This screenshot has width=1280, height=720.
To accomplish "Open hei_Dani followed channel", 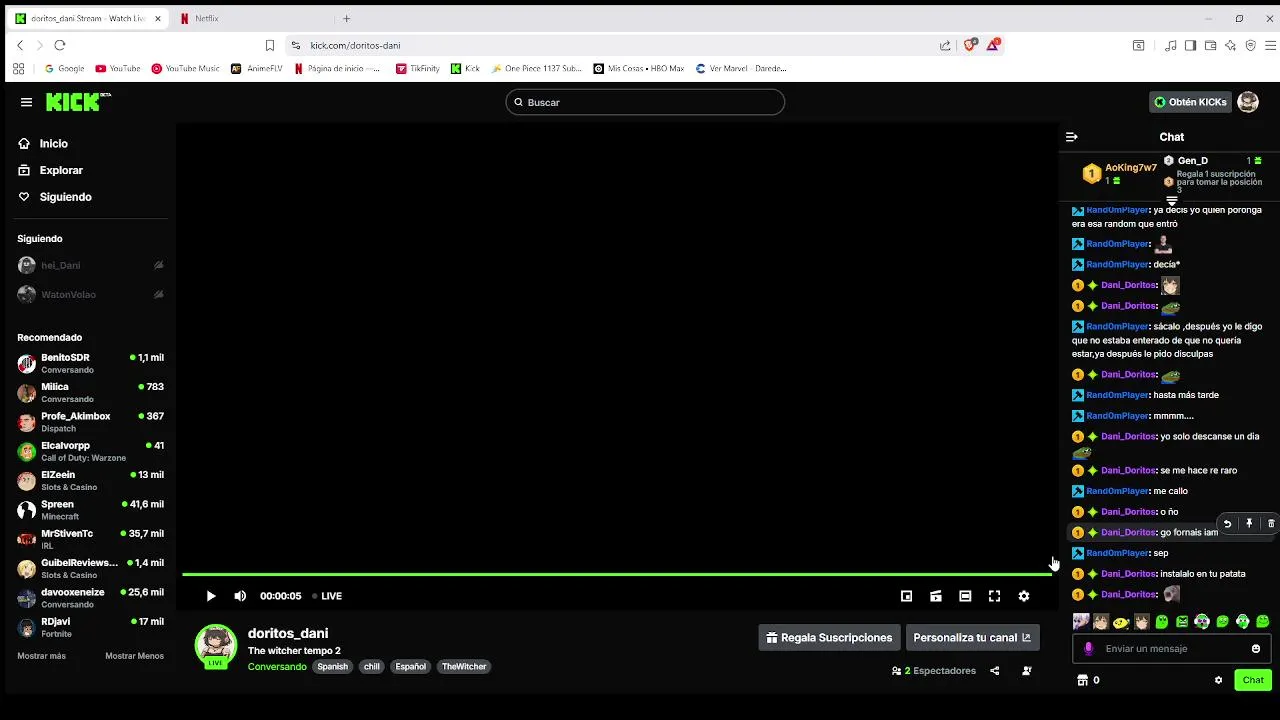I will 90,265.
